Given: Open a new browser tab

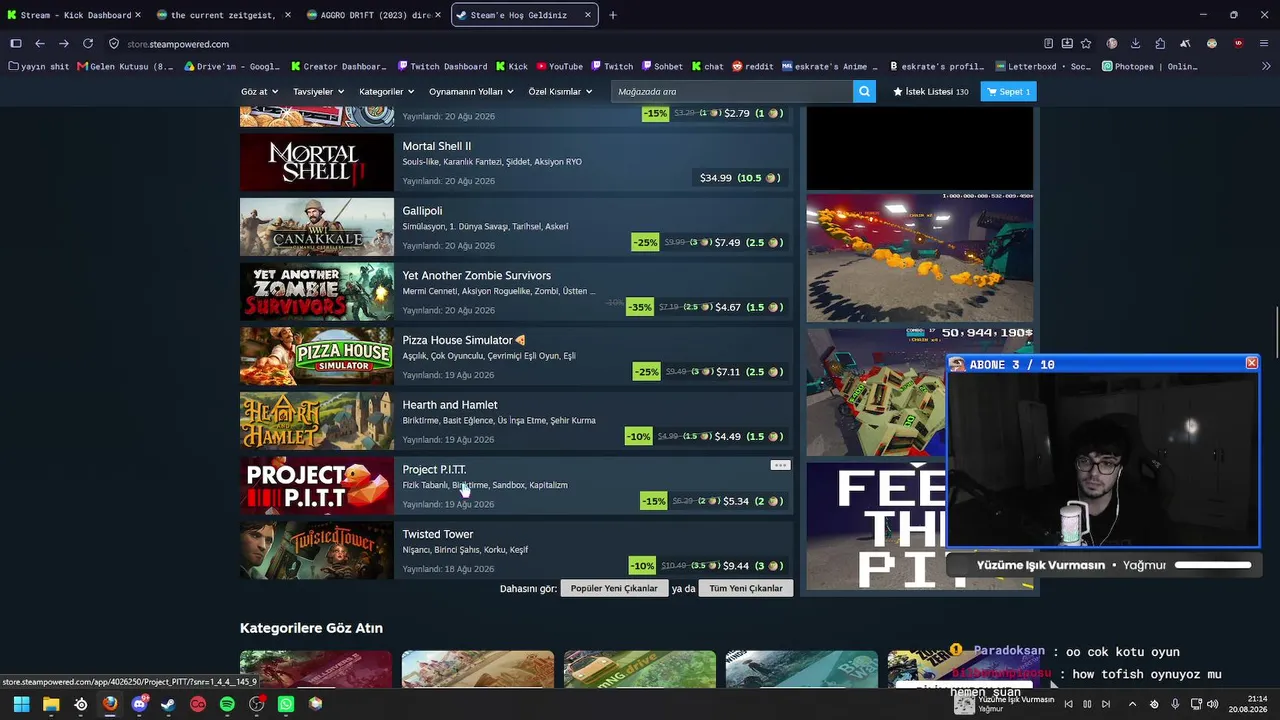Looking at the screenshot, I should tap(613, 15).
